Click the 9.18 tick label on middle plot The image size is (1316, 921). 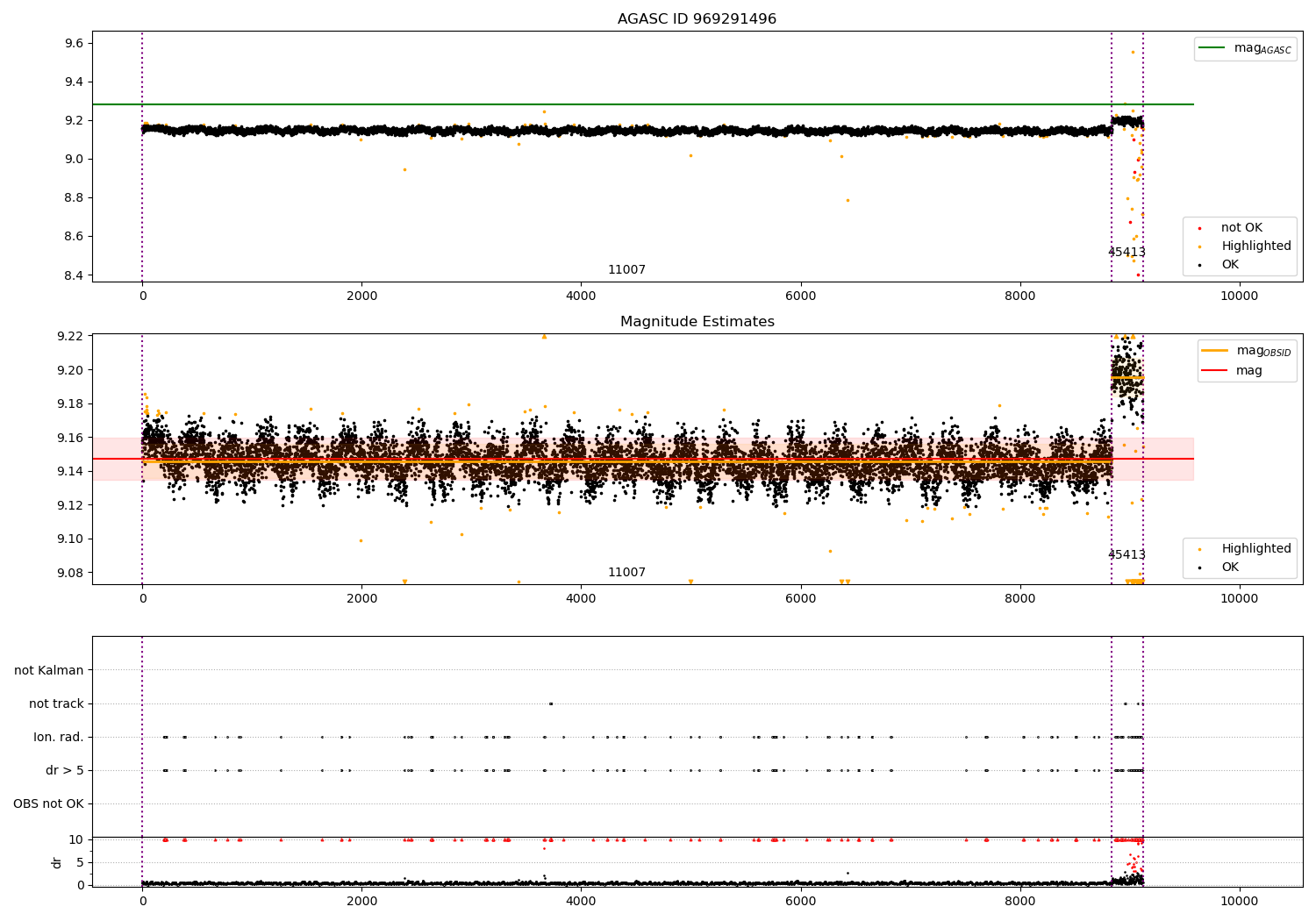[x=70, y=404]
